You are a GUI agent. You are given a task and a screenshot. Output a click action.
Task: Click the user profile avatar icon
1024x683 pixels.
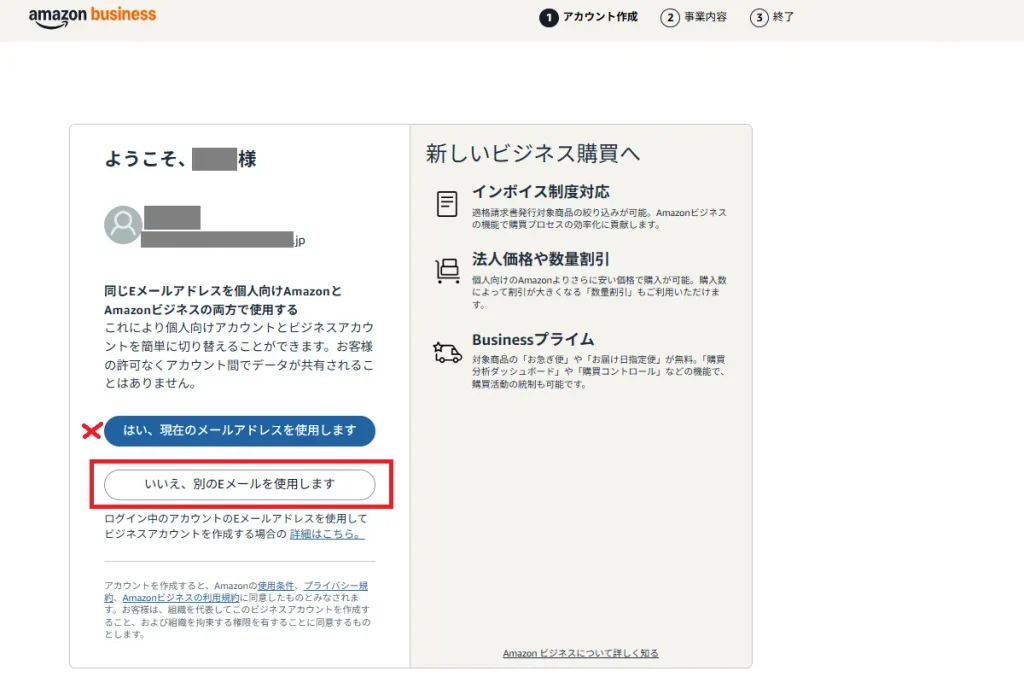123,225
